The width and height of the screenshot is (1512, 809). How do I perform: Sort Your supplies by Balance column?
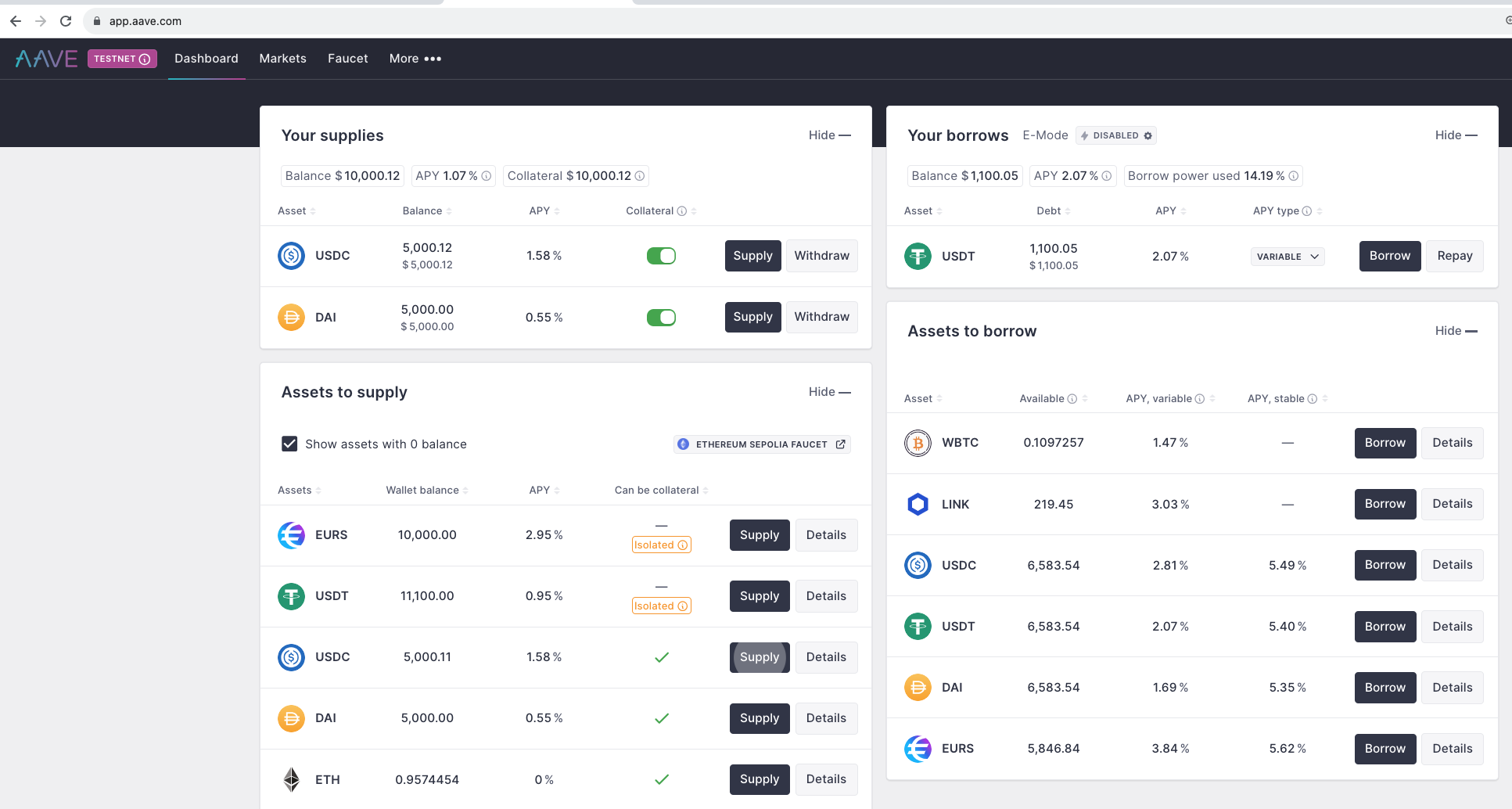click(x=427, y=211)
